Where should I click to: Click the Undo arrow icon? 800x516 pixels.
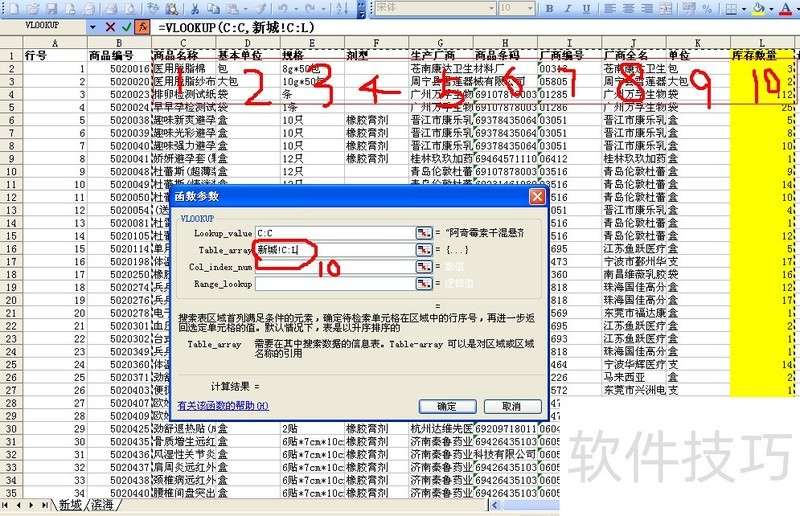tap(282, 9)
